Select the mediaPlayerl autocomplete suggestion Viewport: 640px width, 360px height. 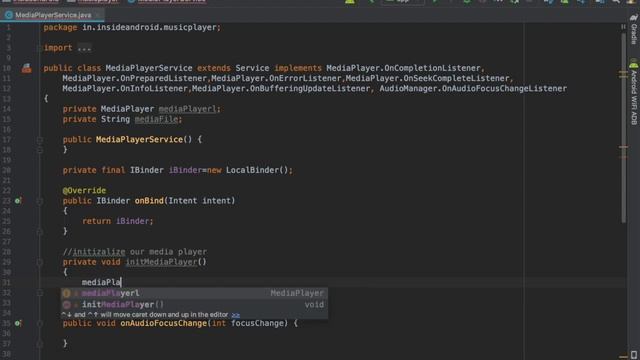194,293
